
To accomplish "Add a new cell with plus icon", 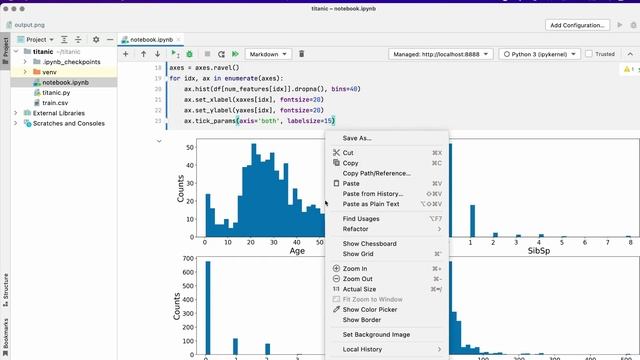I will click(126, 54).
